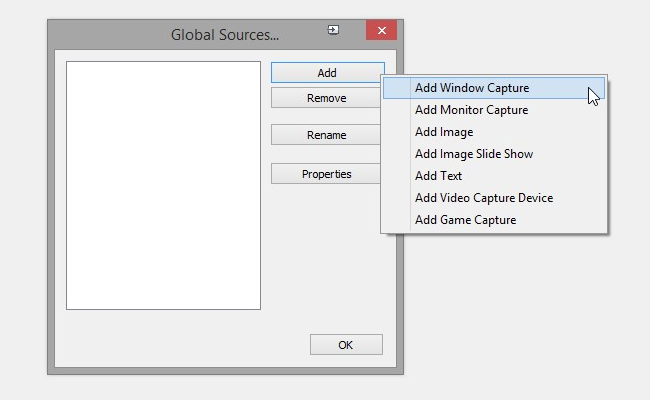Select Add Monitor Capture
This screenshot has height=400, width=650.
point(494,110)
